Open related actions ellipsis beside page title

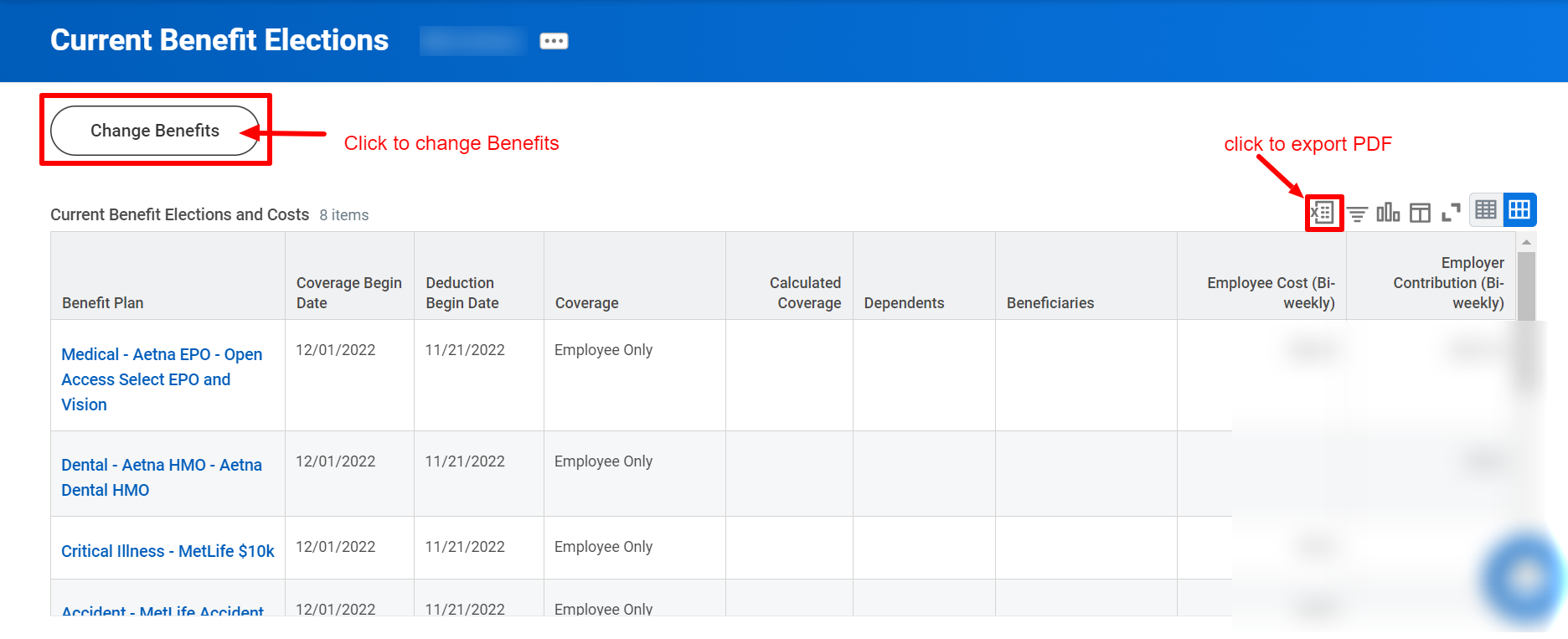pos(554,41)
